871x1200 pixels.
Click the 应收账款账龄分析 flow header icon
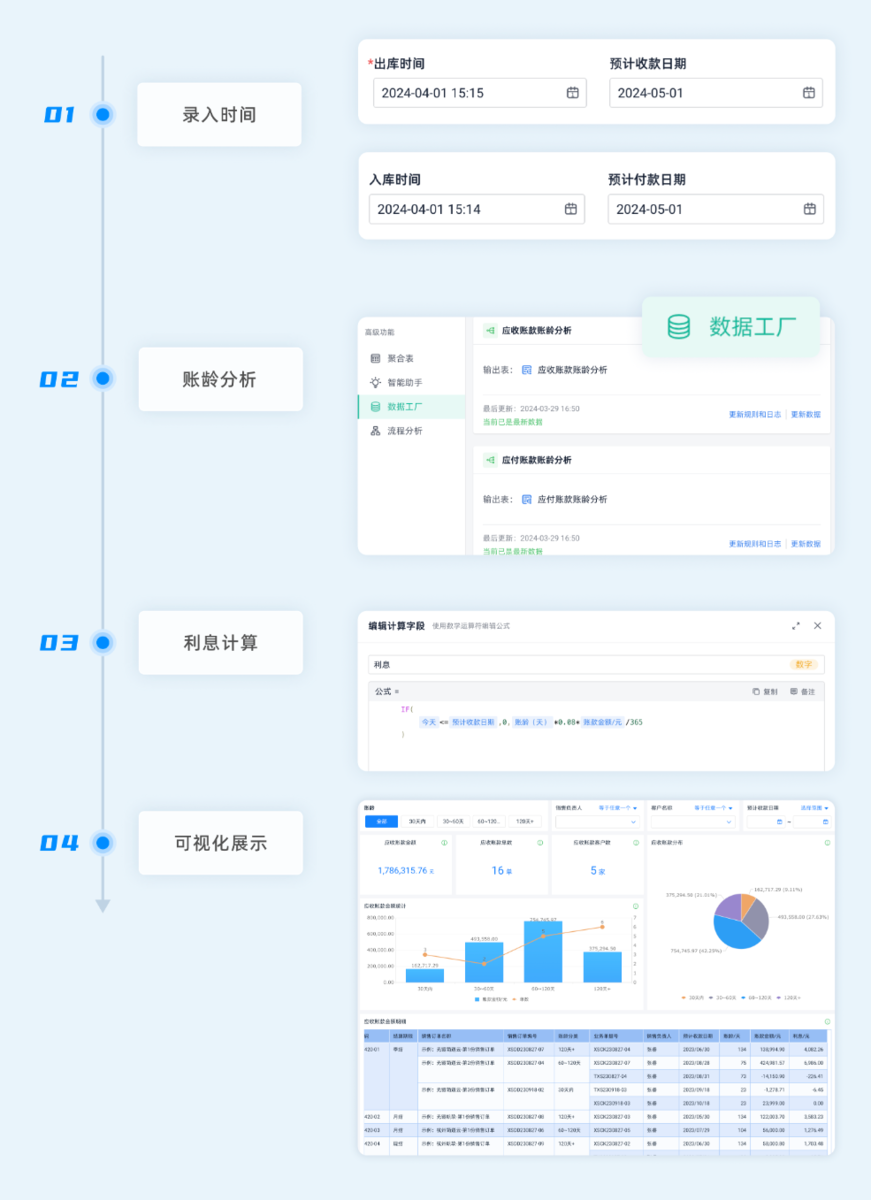(x=491, y=330)
